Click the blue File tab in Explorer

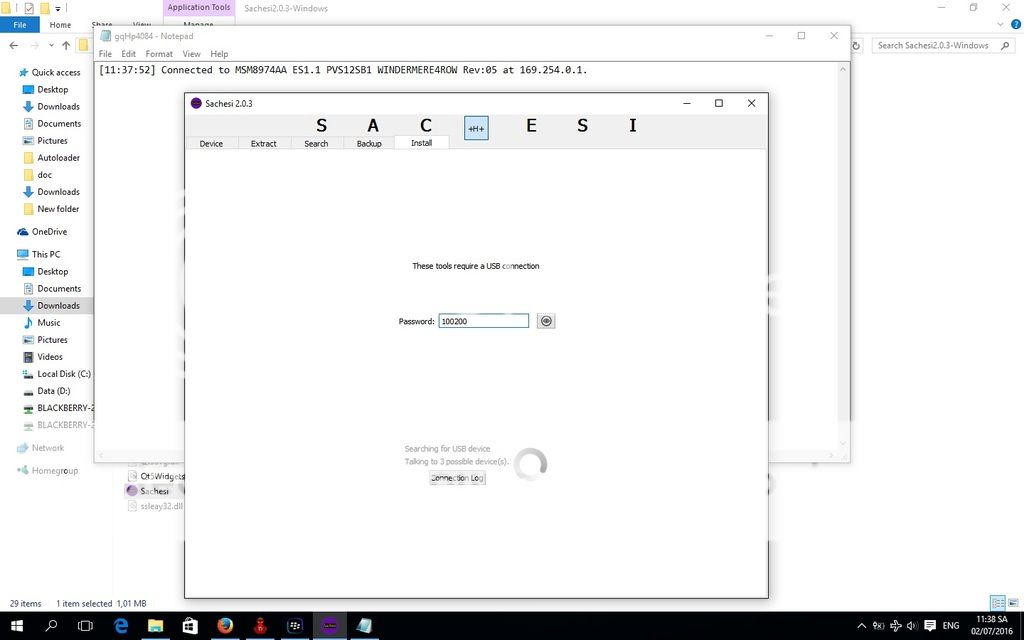pos(20,24)
